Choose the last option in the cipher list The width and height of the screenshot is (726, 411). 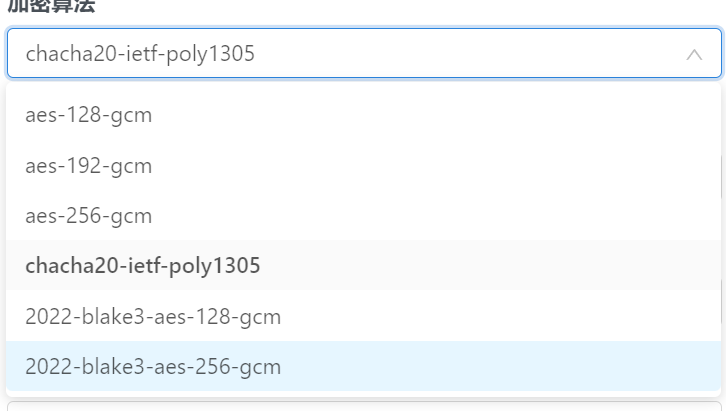coord(363,366)
